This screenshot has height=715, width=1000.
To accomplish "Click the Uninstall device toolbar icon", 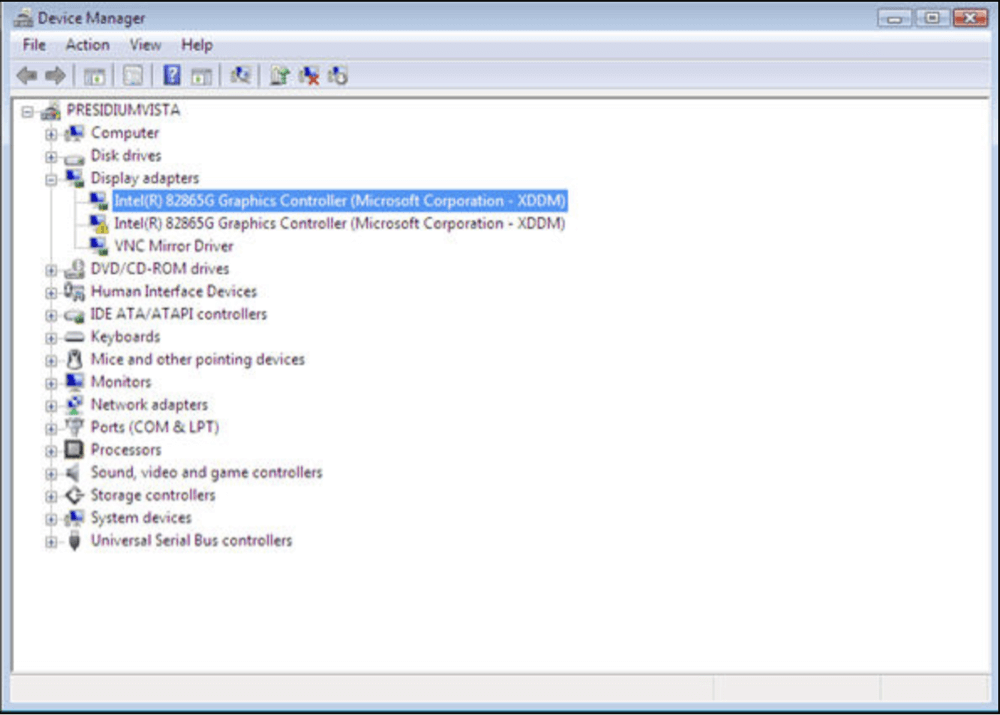I will [311, 76].
